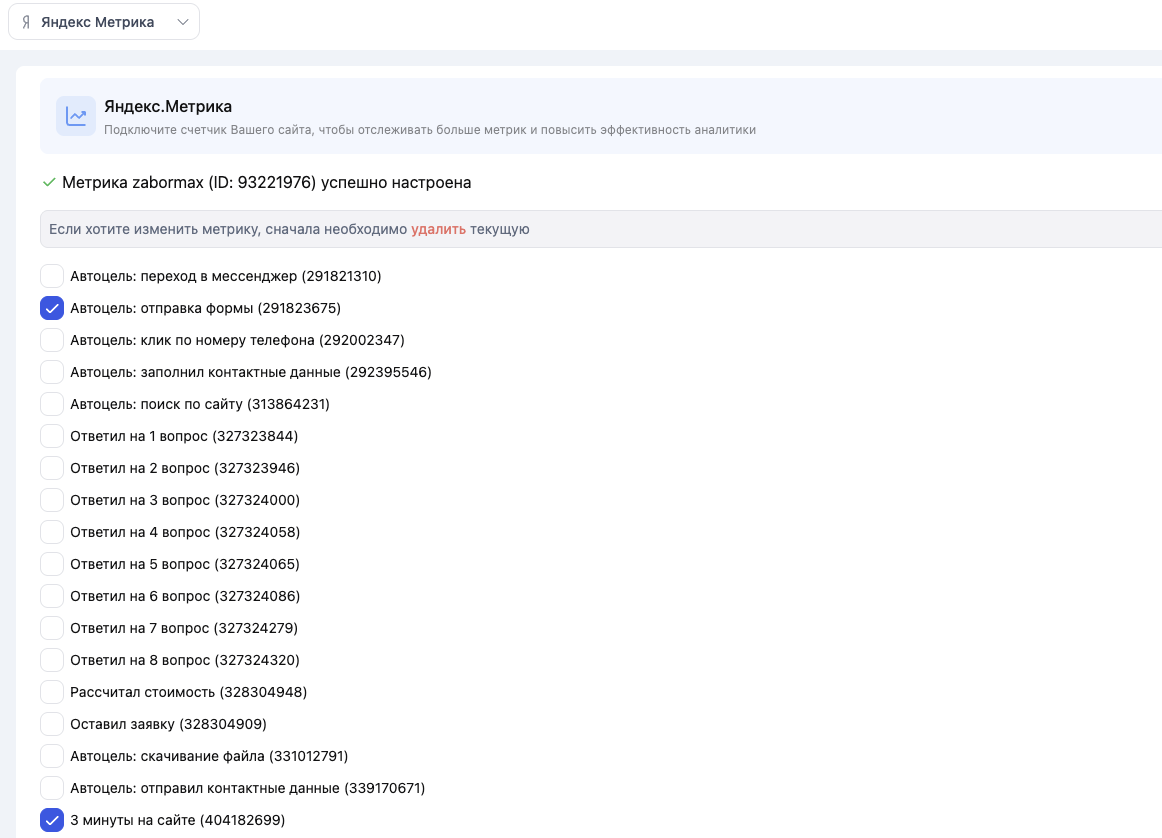
Task: Select Автоцель: поиск по сайту goal
Action: (52, 404)
